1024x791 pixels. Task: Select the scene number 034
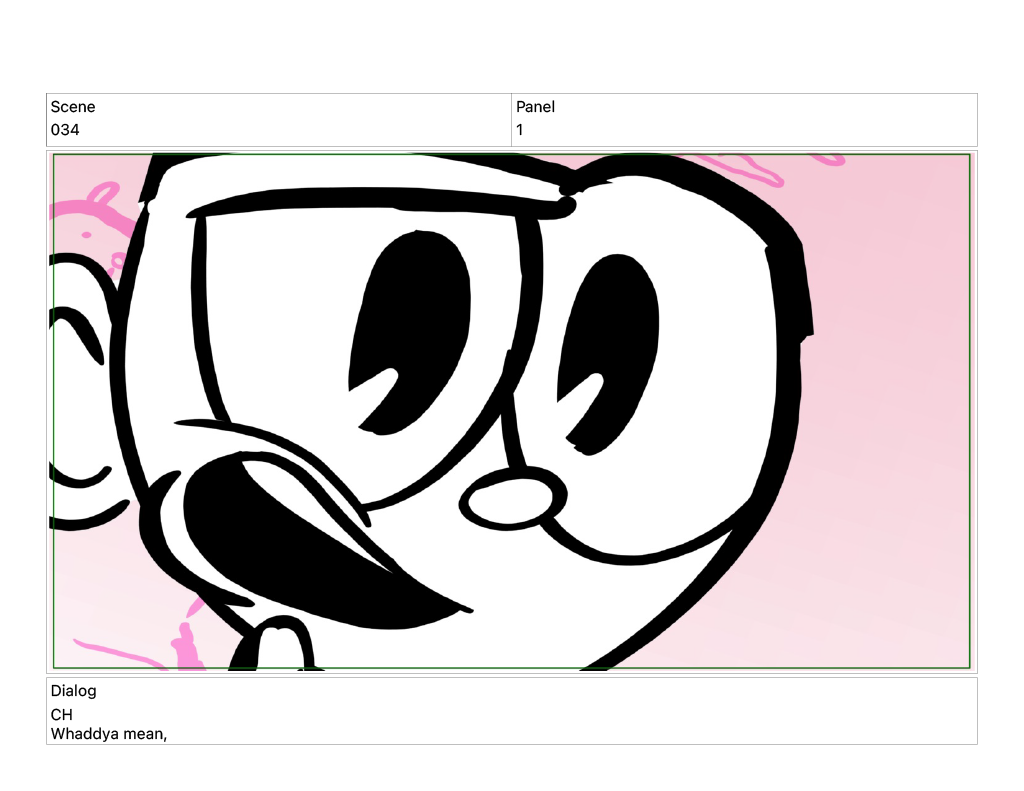tap(65, 130)
